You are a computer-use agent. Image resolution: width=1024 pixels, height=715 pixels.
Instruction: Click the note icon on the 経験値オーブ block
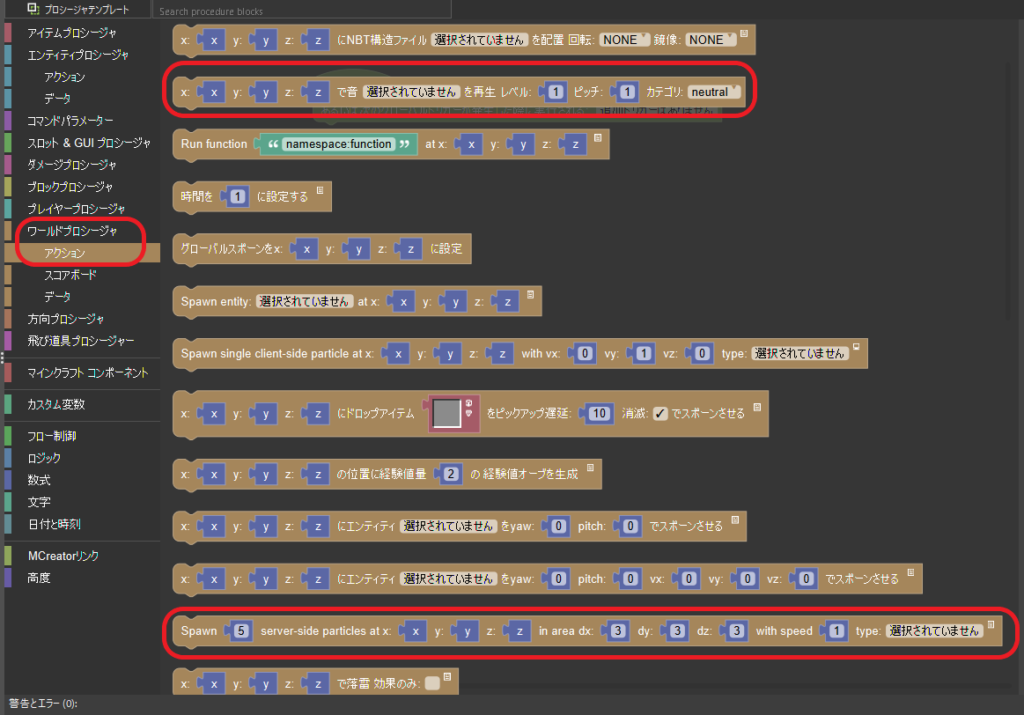591,466
